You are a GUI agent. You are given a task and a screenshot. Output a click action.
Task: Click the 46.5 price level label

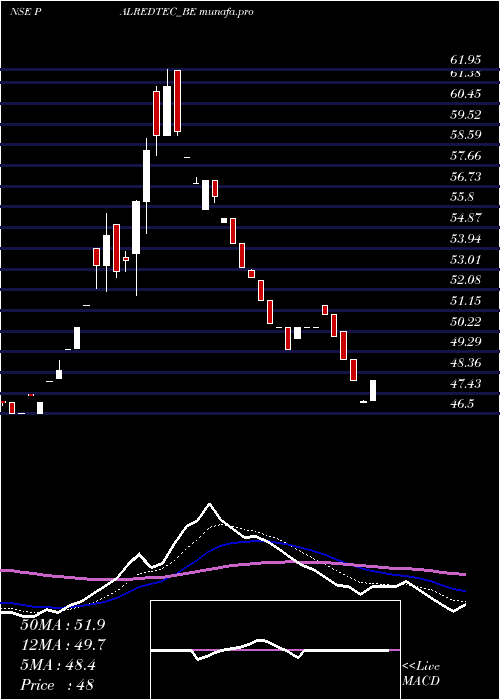point(462,404)
